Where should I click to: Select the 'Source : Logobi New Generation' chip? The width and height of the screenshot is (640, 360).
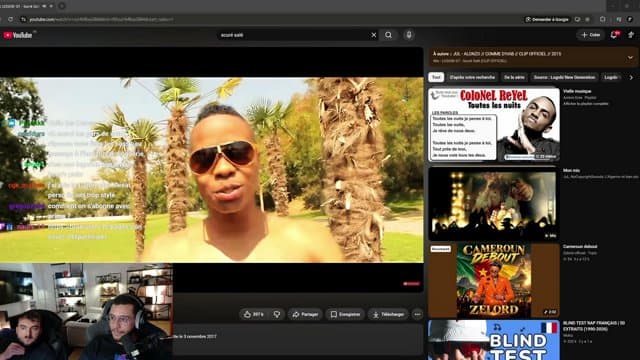tap(564, 77)
